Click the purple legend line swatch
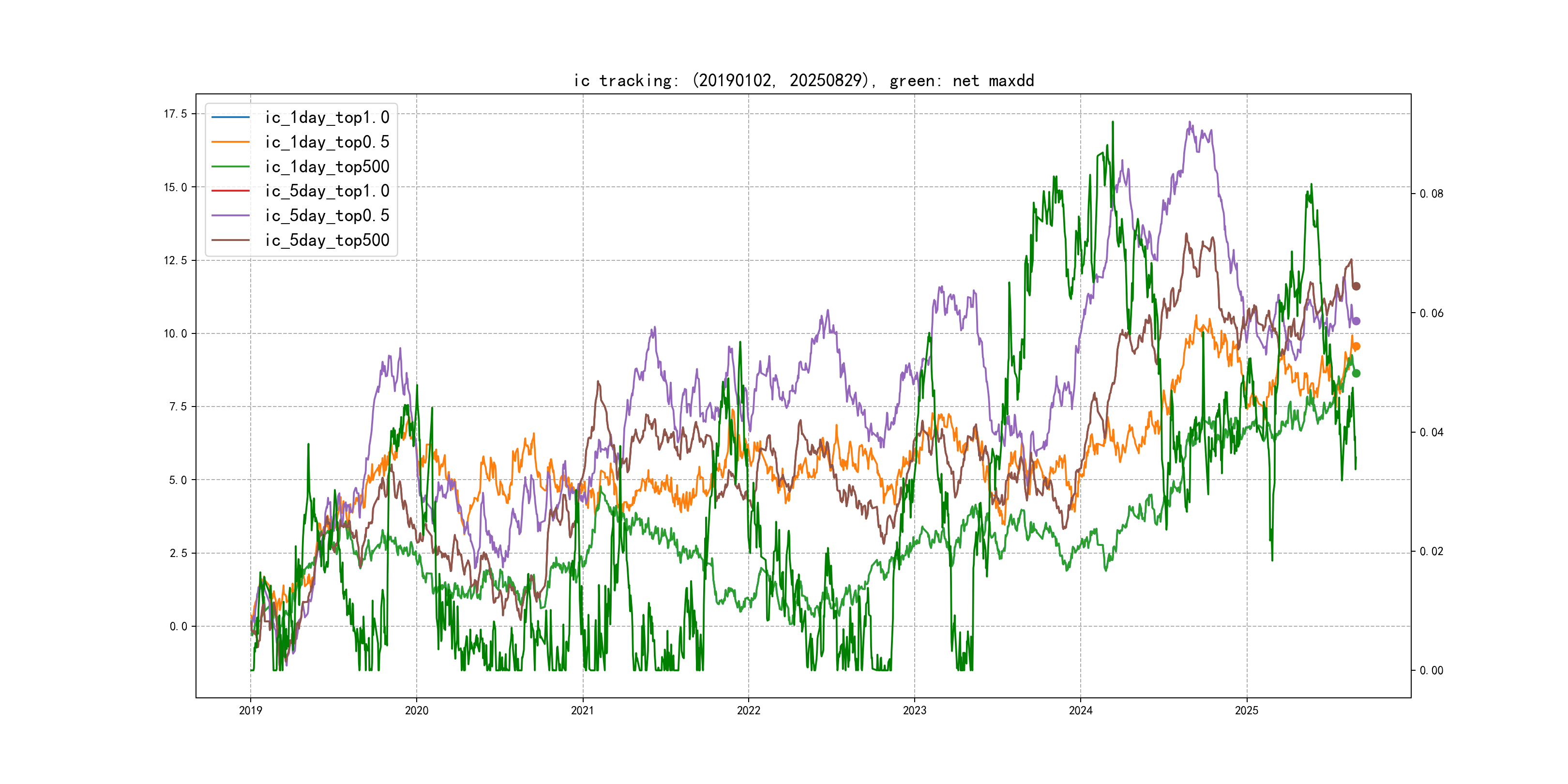1568x784 pixels. tap(230, 215)
